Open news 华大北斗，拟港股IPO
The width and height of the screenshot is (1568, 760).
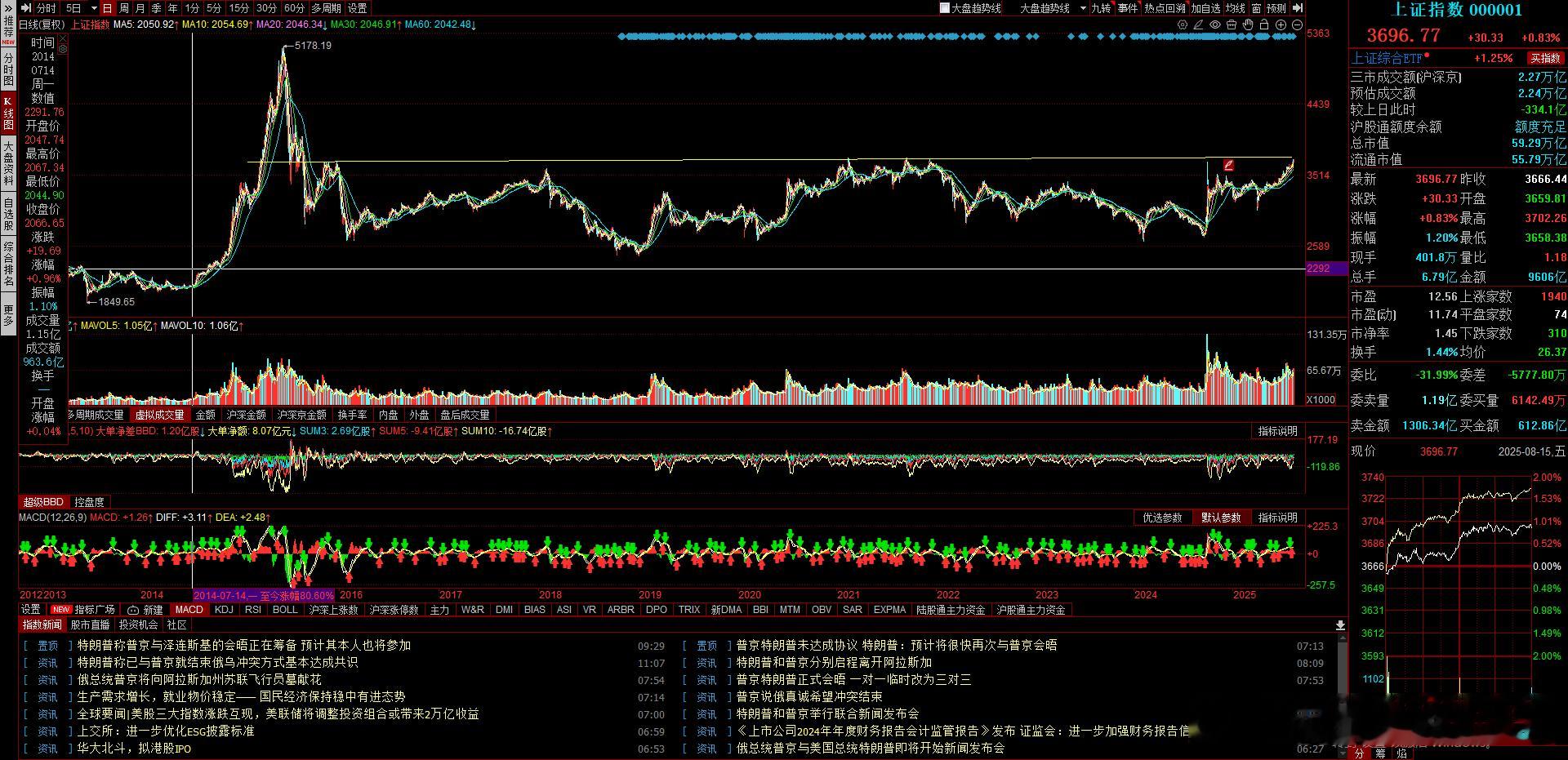pyautogui.click(x=134, y=749)
